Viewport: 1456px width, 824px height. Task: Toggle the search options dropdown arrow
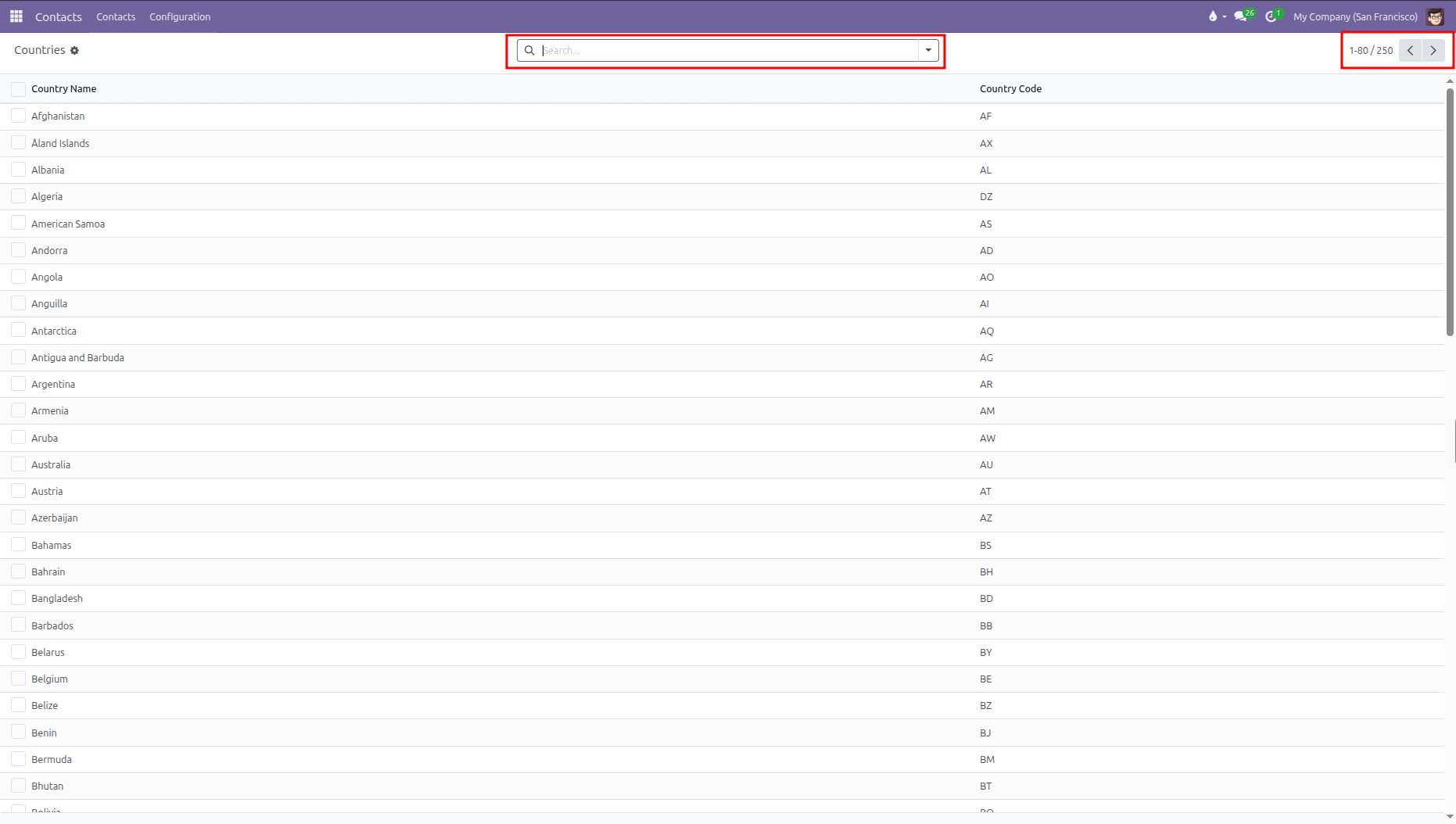coord(928,51)
